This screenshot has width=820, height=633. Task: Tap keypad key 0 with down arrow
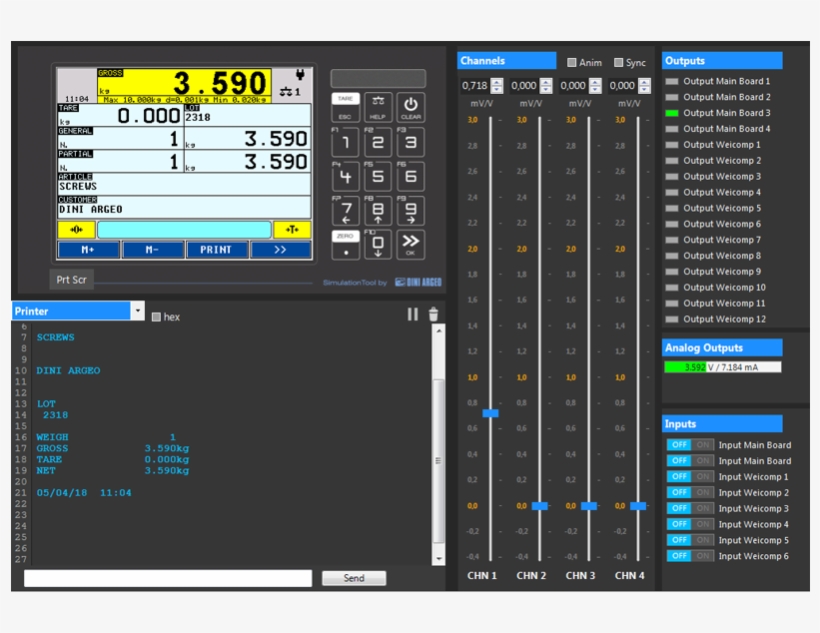point(378,245)
